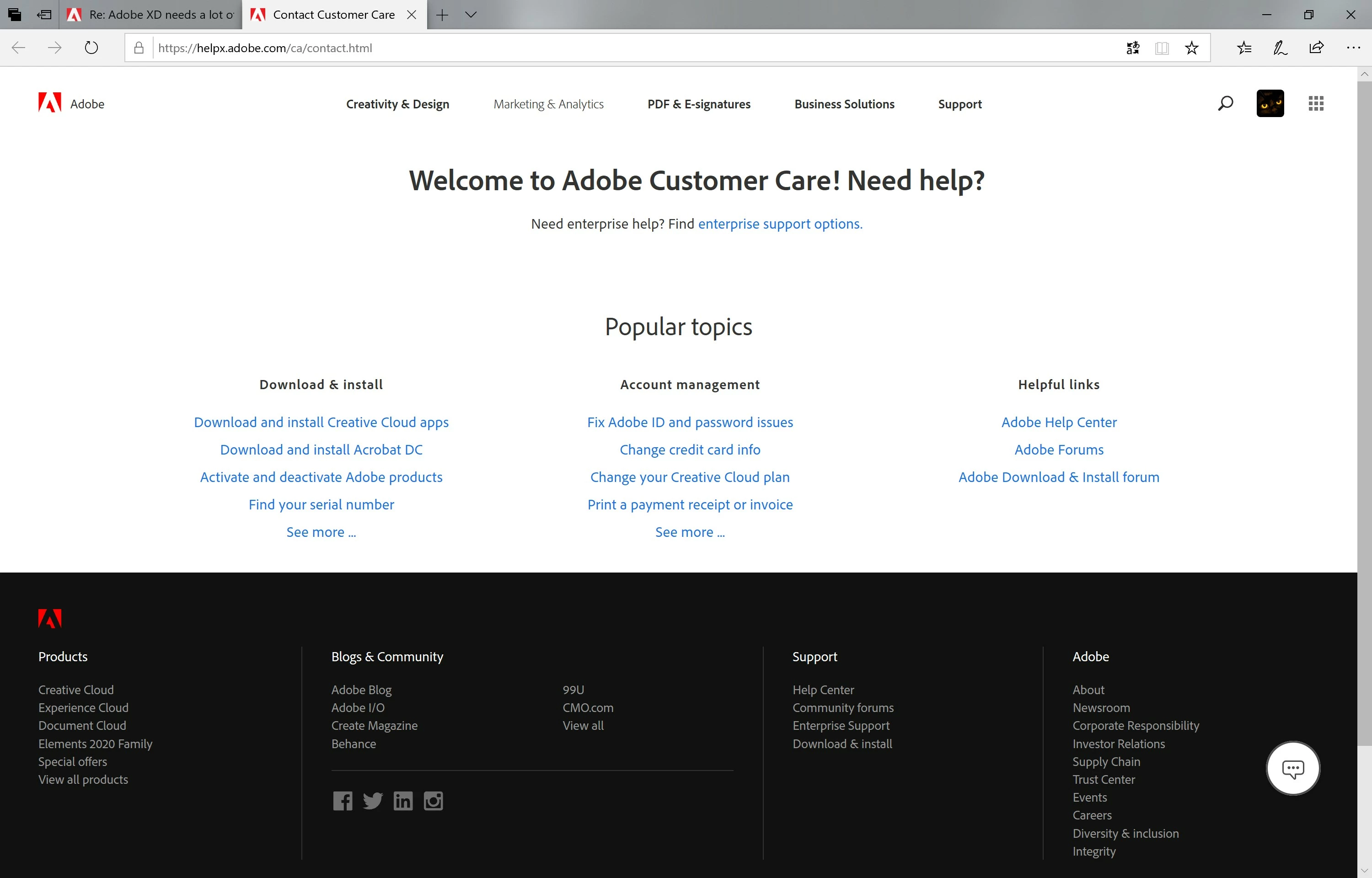Open browser settings and more menu
Viewport: 1372px width, 878px height.
(1353, 48)
